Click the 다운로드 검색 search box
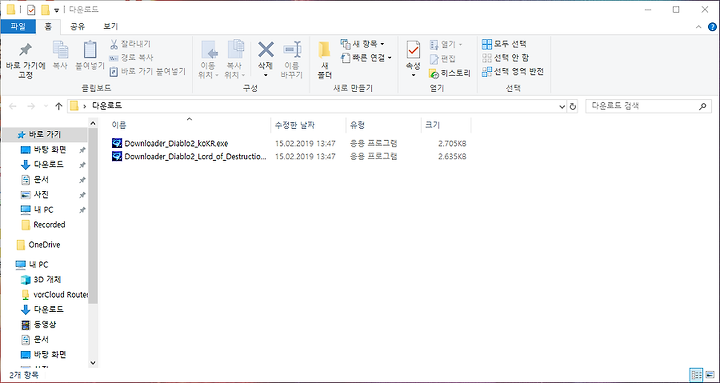The height and width of the screenshot is (383, 720). click(649, 106)
